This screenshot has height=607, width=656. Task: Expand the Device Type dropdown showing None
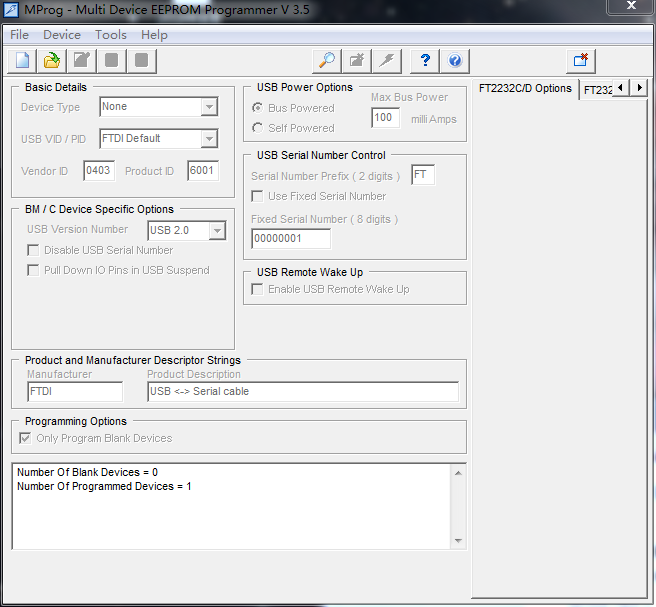pyautogui.click(x=209, y=107)
